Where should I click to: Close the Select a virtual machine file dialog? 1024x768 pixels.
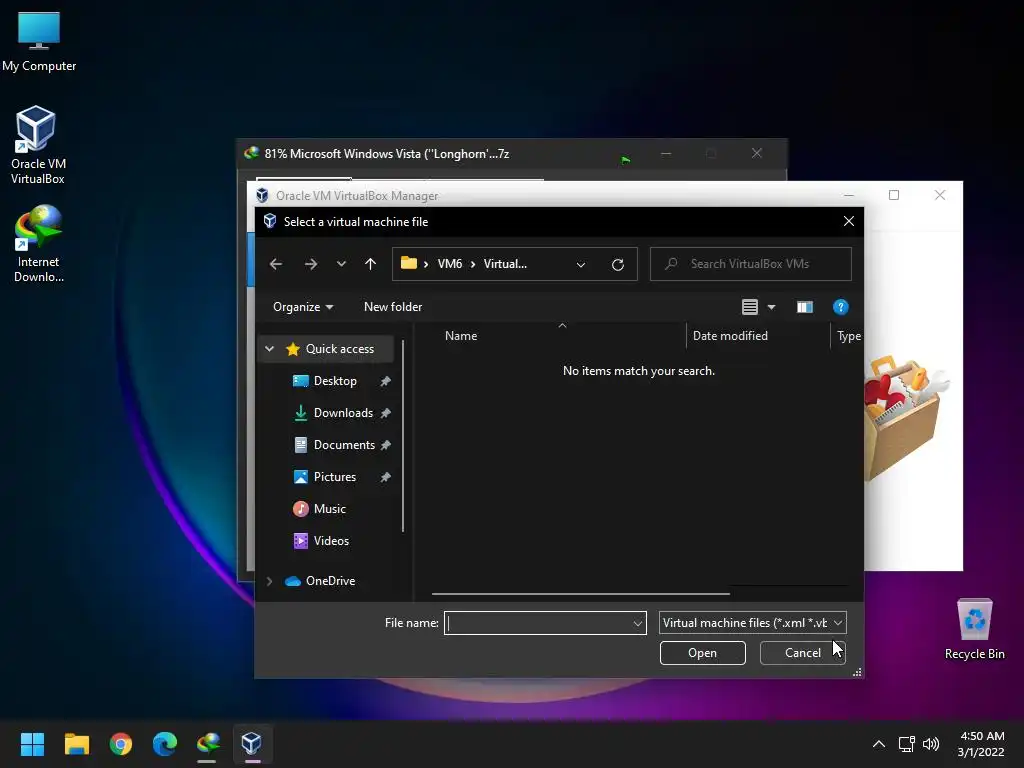(848, 221)
